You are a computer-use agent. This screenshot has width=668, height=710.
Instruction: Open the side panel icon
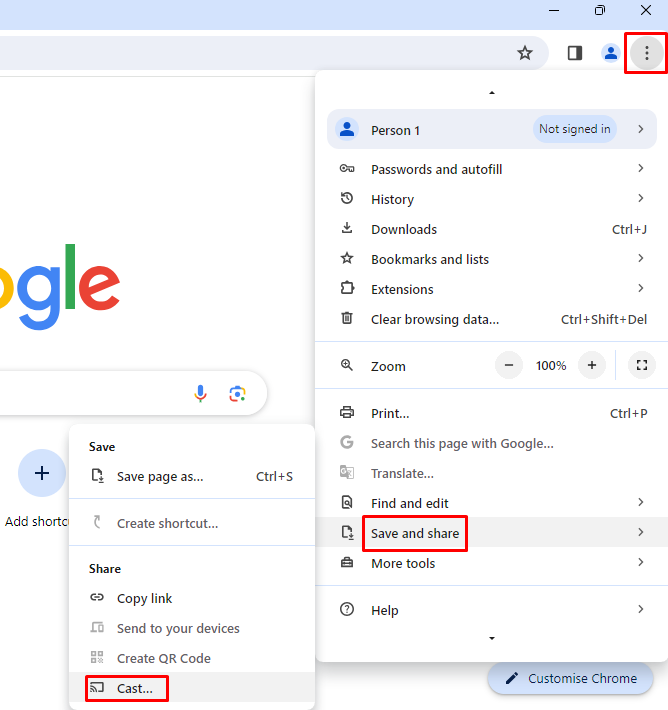click(575, 53)
